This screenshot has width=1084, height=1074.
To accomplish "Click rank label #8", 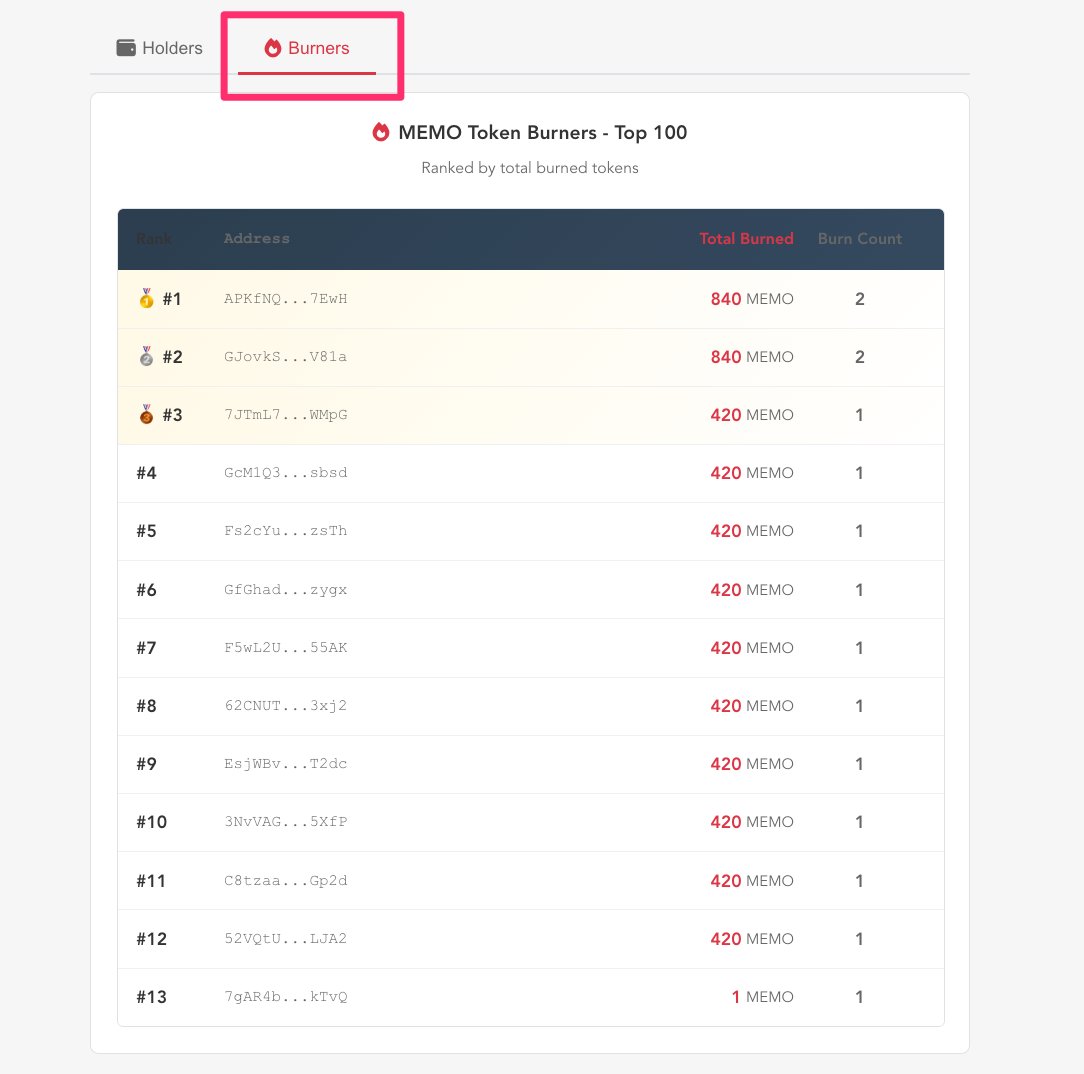I will click(x=147, y=706).
